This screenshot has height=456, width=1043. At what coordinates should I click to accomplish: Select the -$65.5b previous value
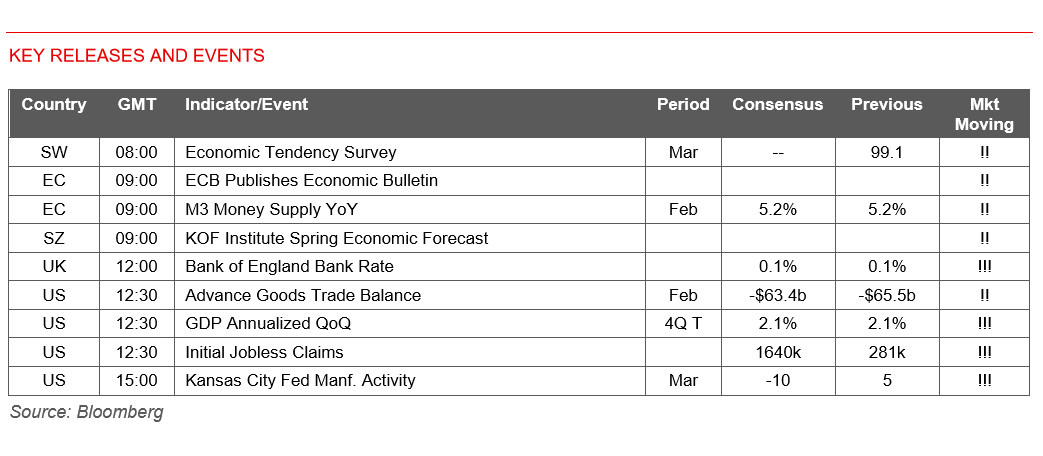tap(886, 296)
